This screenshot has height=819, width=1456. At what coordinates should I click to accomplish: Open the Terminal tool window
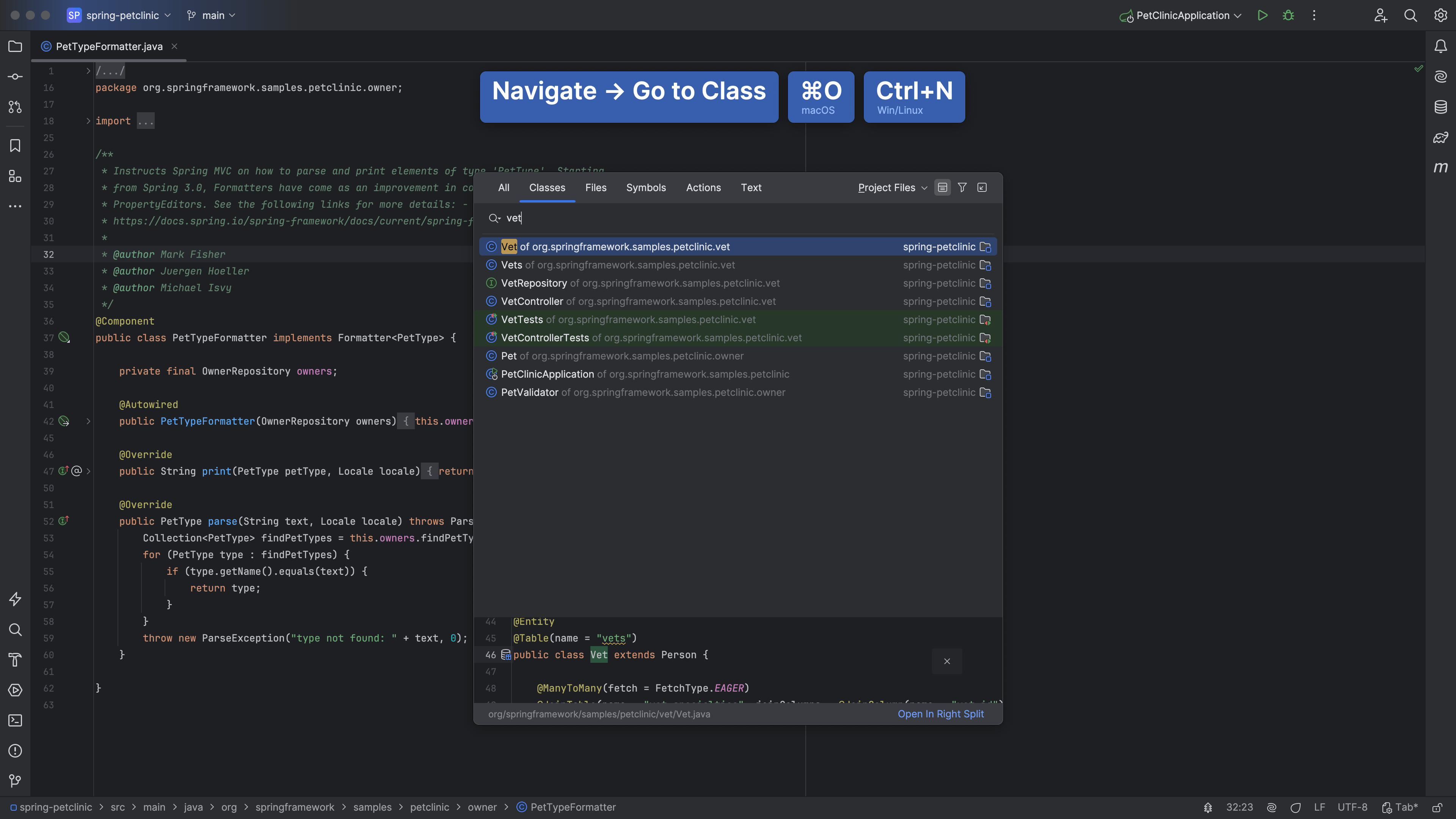tap(15, 720)
